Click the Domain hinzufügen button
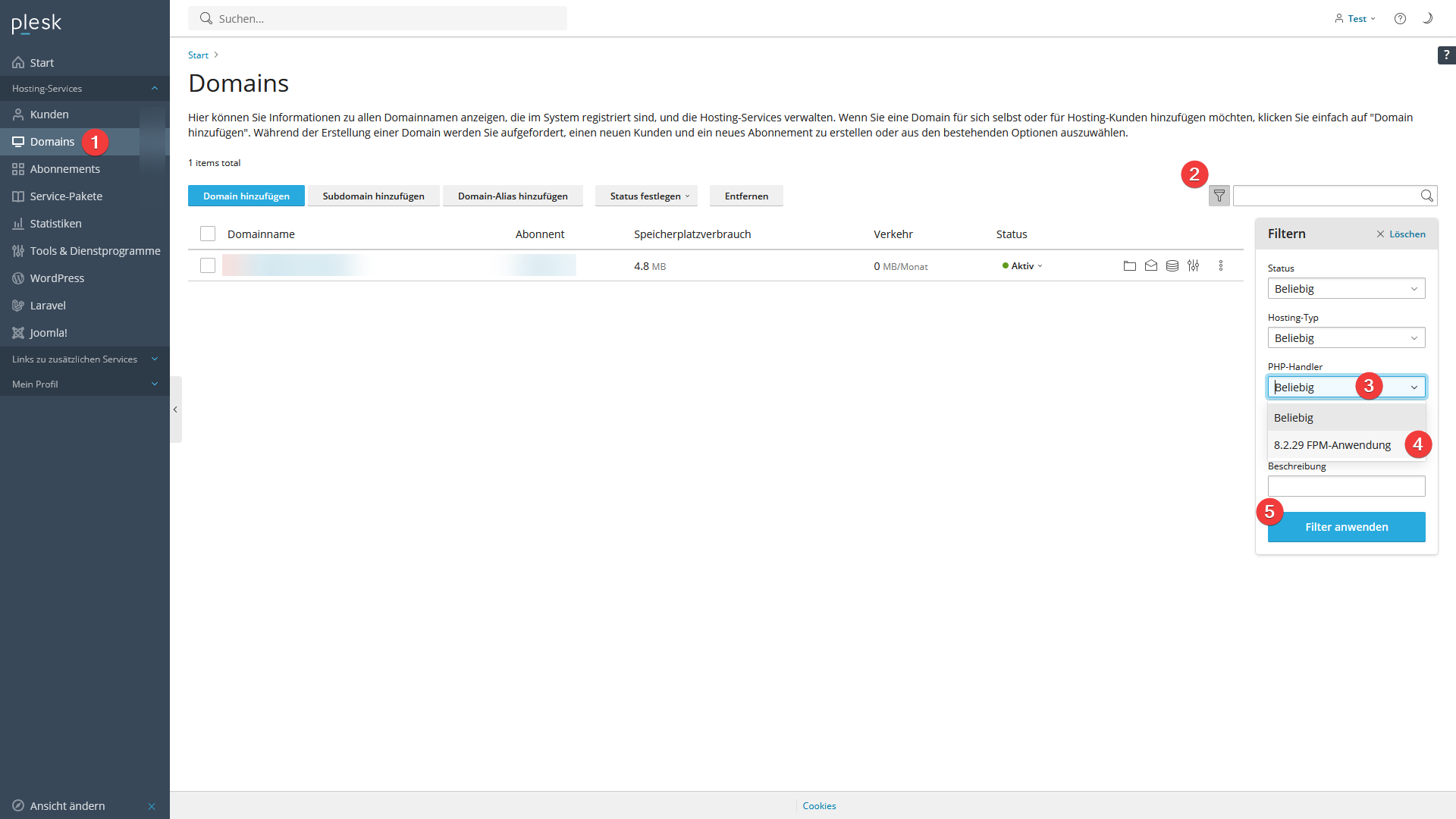This screenshot has width=1456, height=819. click(x=246, y=196)
